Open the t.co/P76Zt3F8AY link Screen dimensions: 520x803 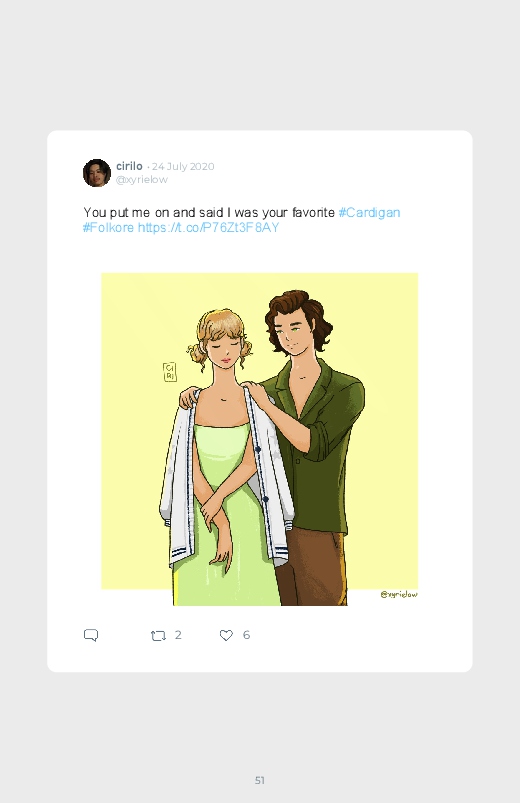pyautogui.click(x=209, y=227)
